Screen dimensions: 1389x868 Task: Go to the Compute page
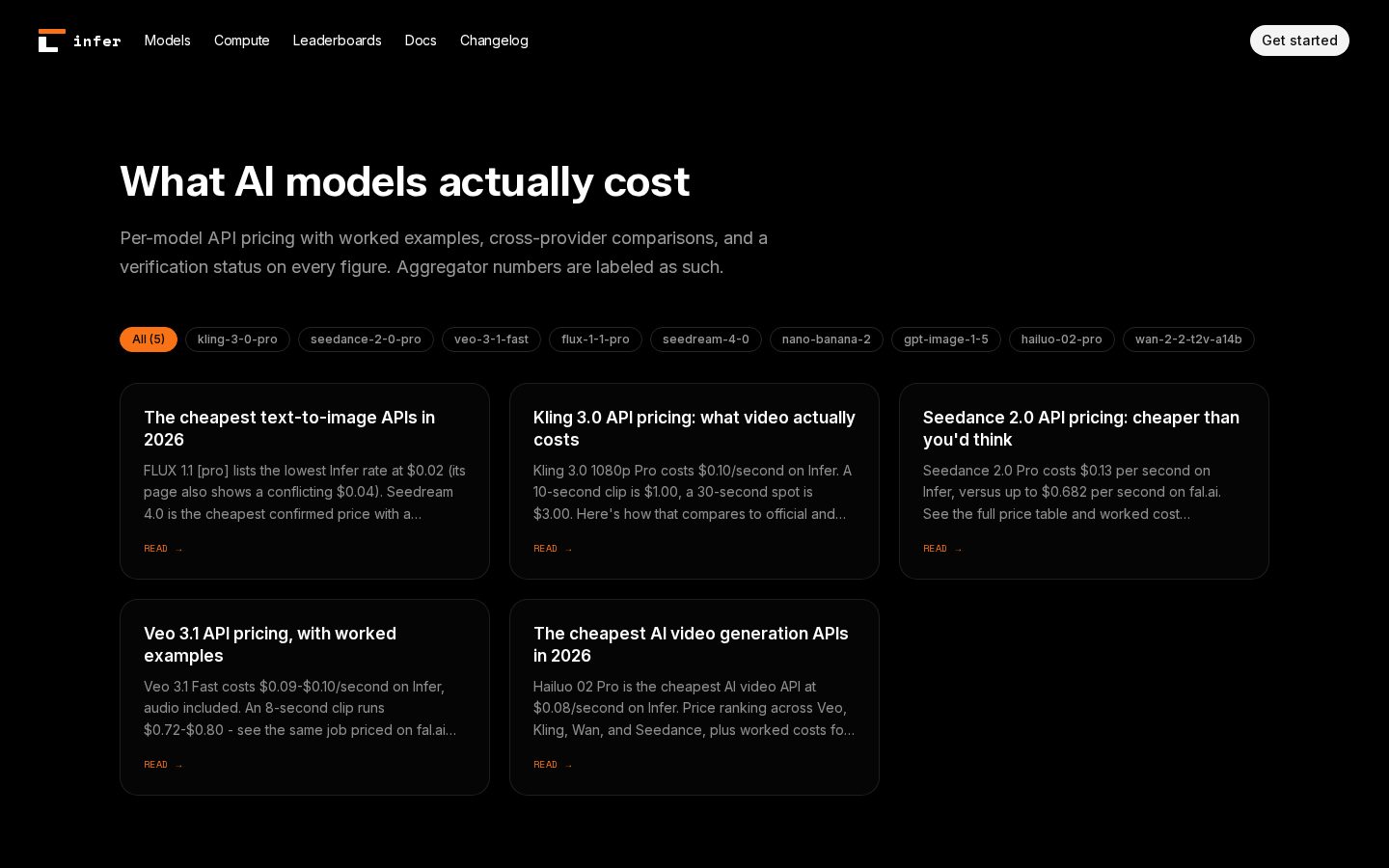point(242,41)
